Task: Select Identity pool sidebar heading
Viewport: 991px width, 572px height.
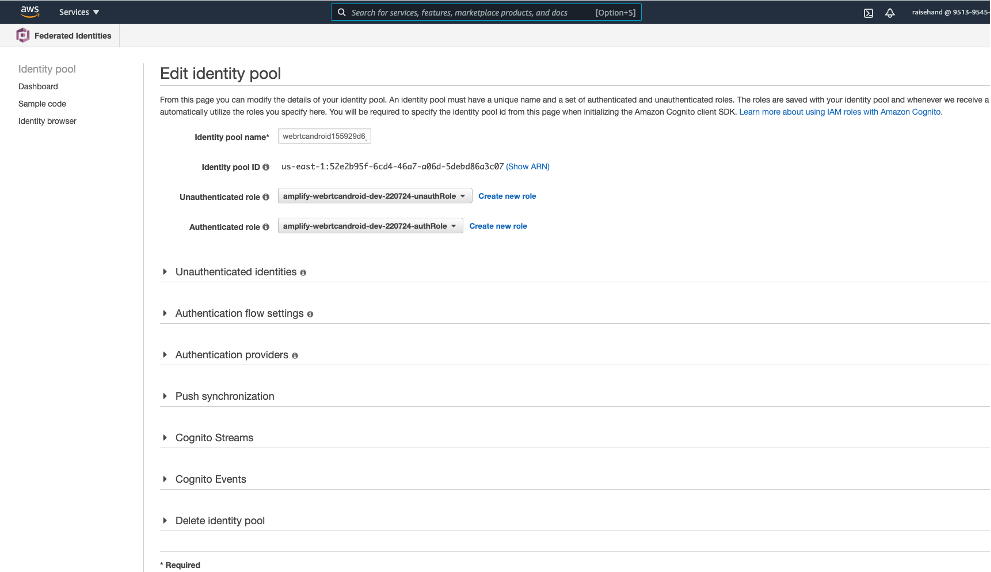Action: (47, 69)
